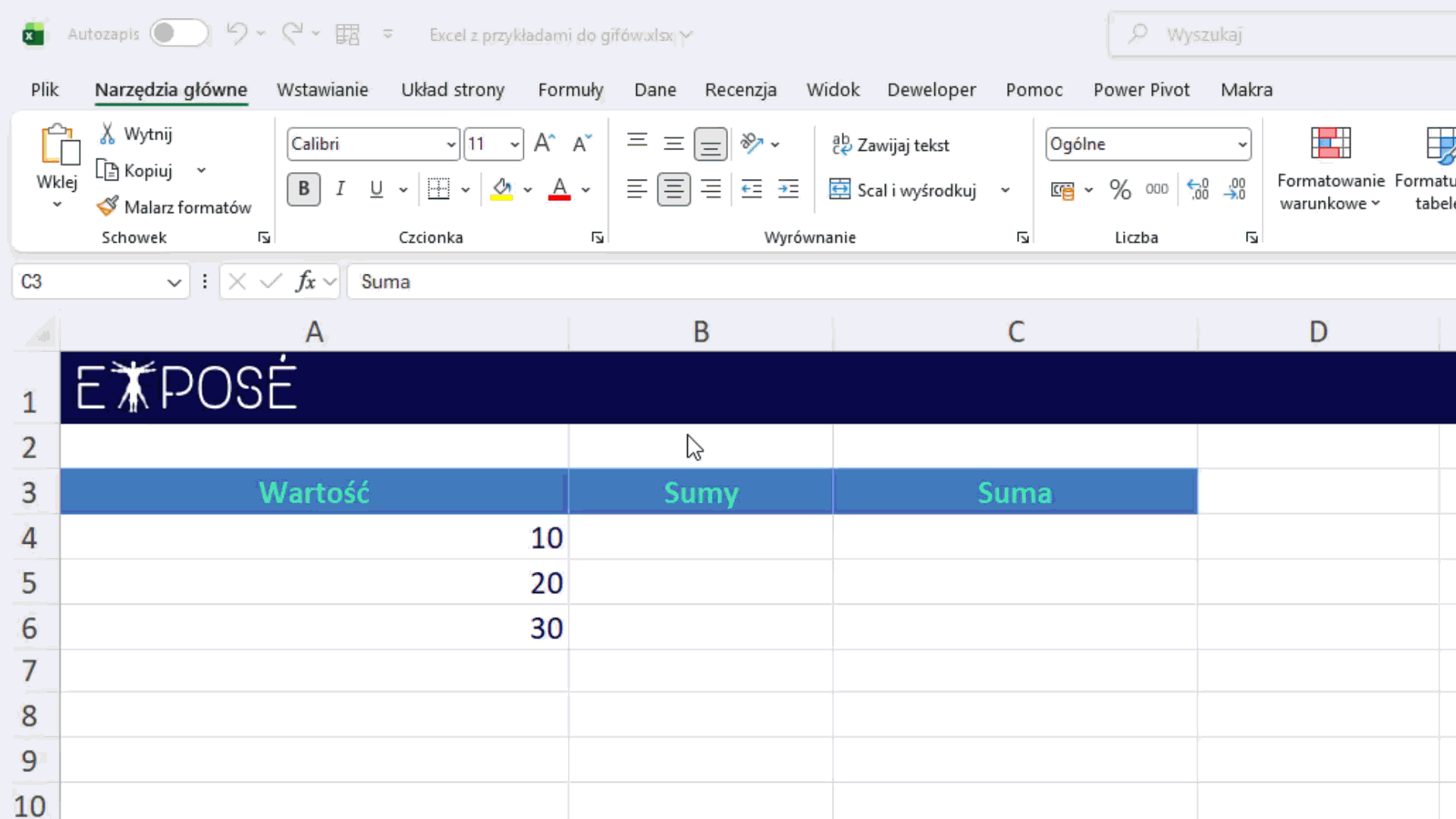The width and height of the screenshot is (1456, 819).
Task: Apply the yellow fill color swatch
Action: pyautogui.click(x=501, y=190)
